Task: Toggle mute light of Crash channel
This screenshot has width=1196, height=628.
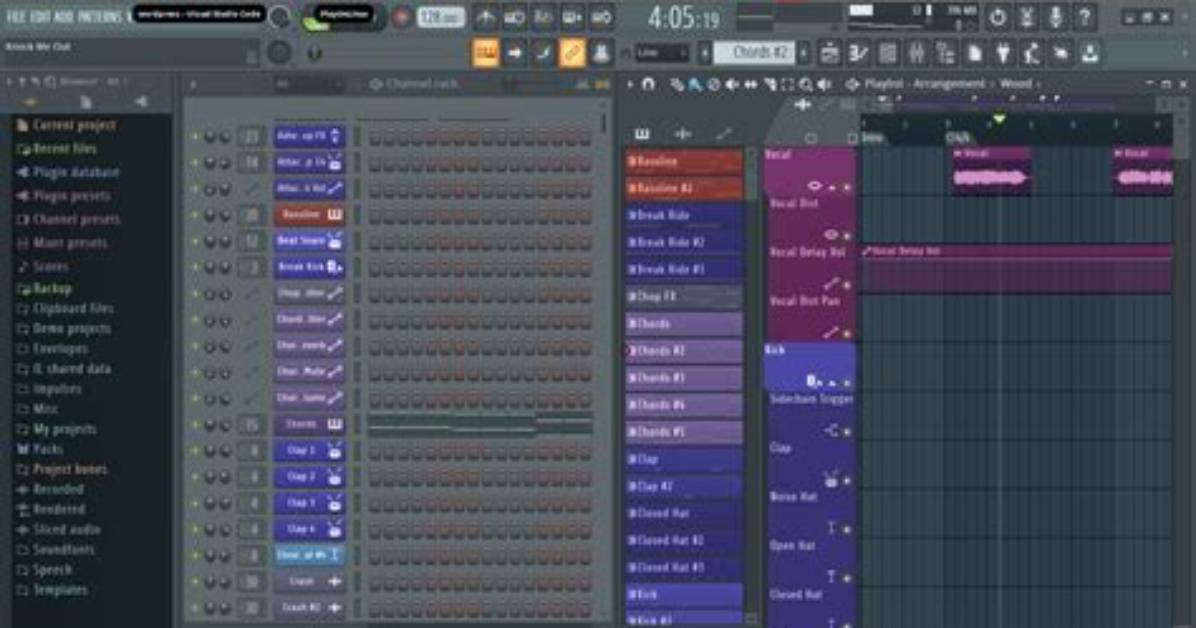Action: [x=195, y=582]
